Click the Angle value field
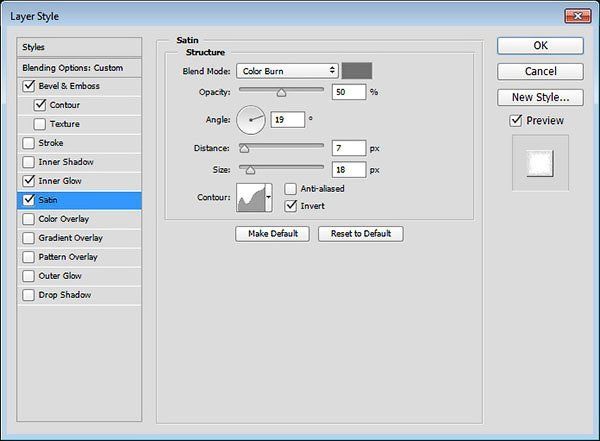The width and height of the screenshot is (600, 441). pyautogui.click(x=287, y=119)
